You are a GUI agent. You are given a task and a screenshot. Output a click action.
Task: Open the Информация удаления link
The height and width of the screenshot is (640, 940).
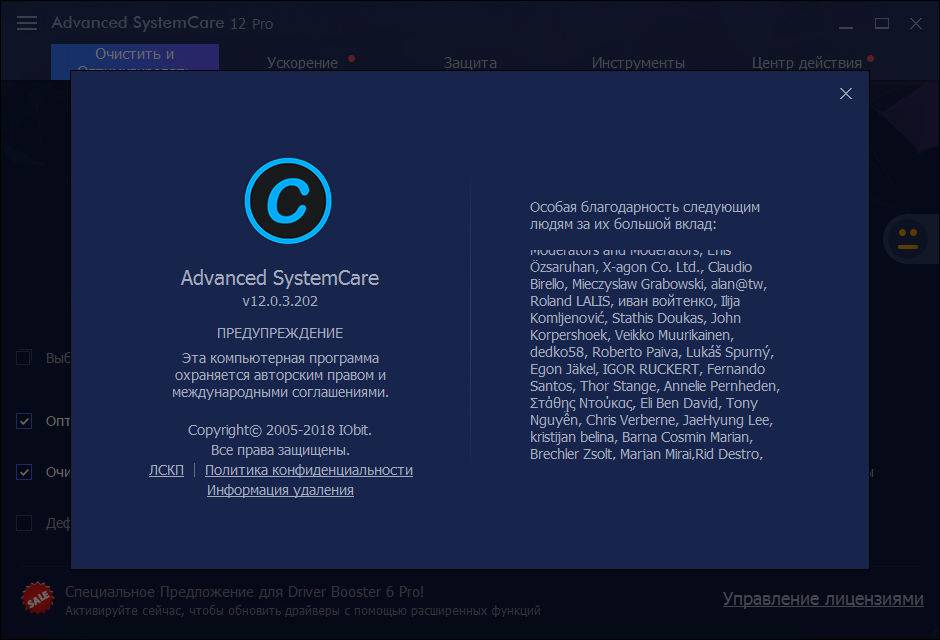pos(280,490)
